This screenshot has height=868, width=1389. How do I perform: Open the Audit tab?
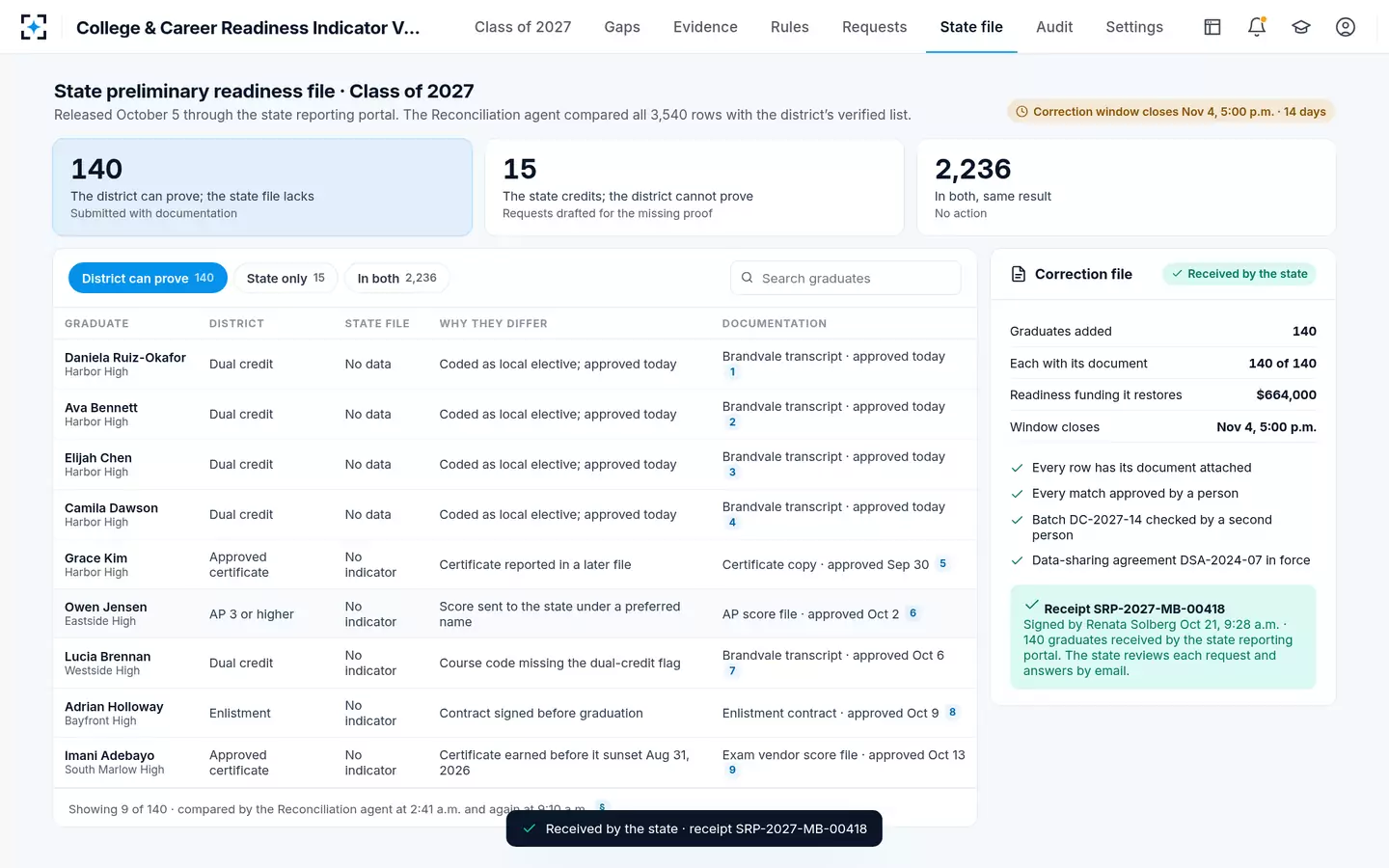point(1054,27)
